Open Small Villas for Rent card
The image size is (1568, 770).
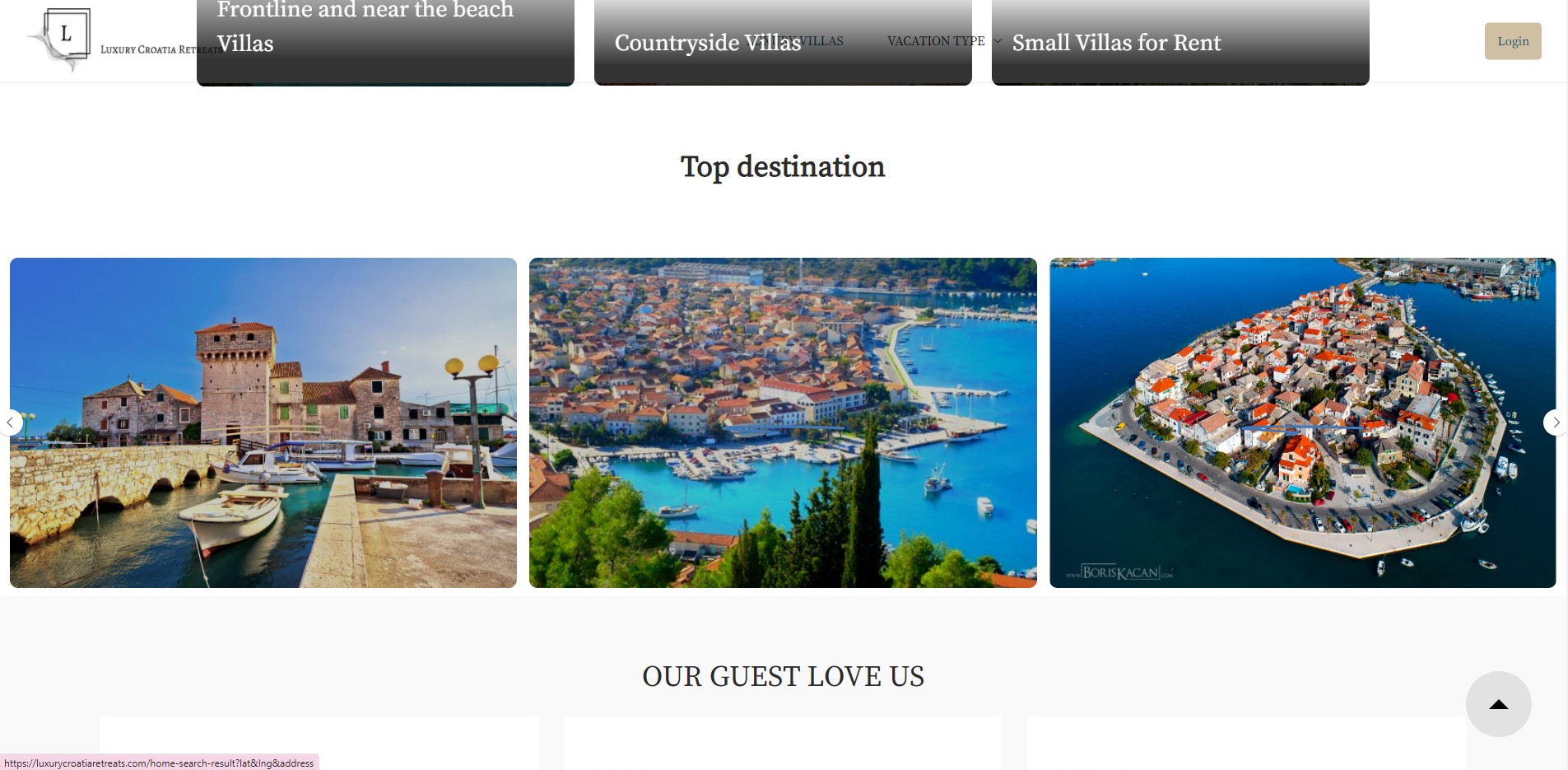pyautogui.click(x=1180, y=41)
